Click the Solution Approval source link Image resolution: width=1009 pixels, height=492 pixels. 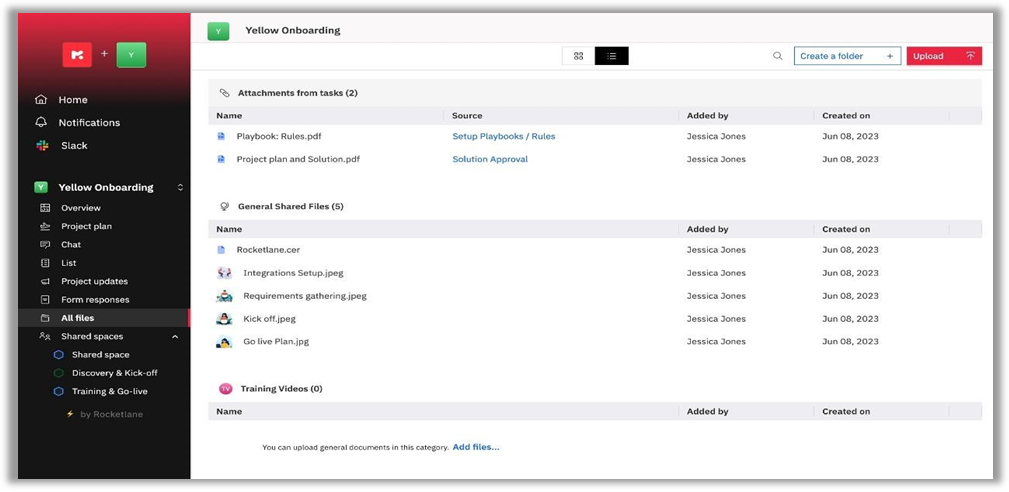489,159
